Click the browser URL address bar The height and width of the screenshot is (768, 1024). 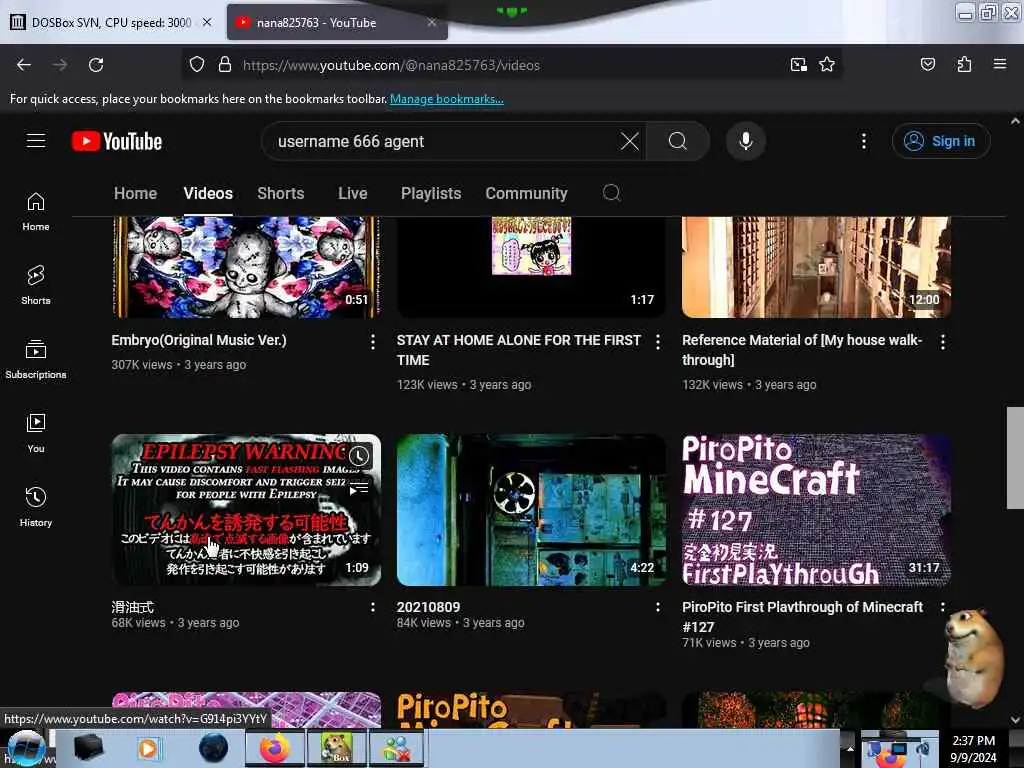click(x=509, y=65)
